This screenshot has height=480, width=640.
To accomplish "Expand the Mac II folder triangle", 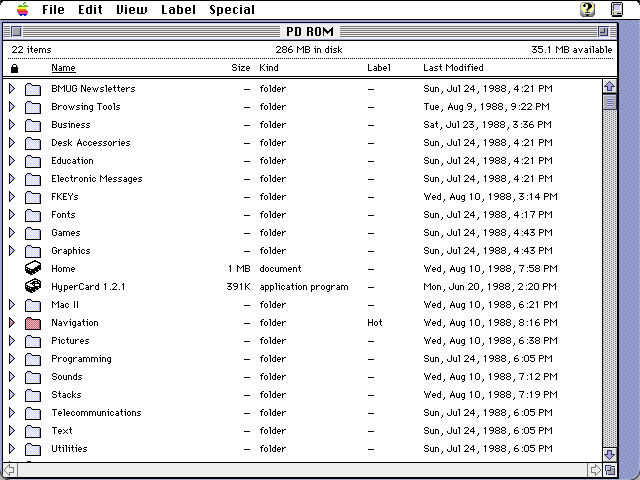I will [x=12, y=304].
